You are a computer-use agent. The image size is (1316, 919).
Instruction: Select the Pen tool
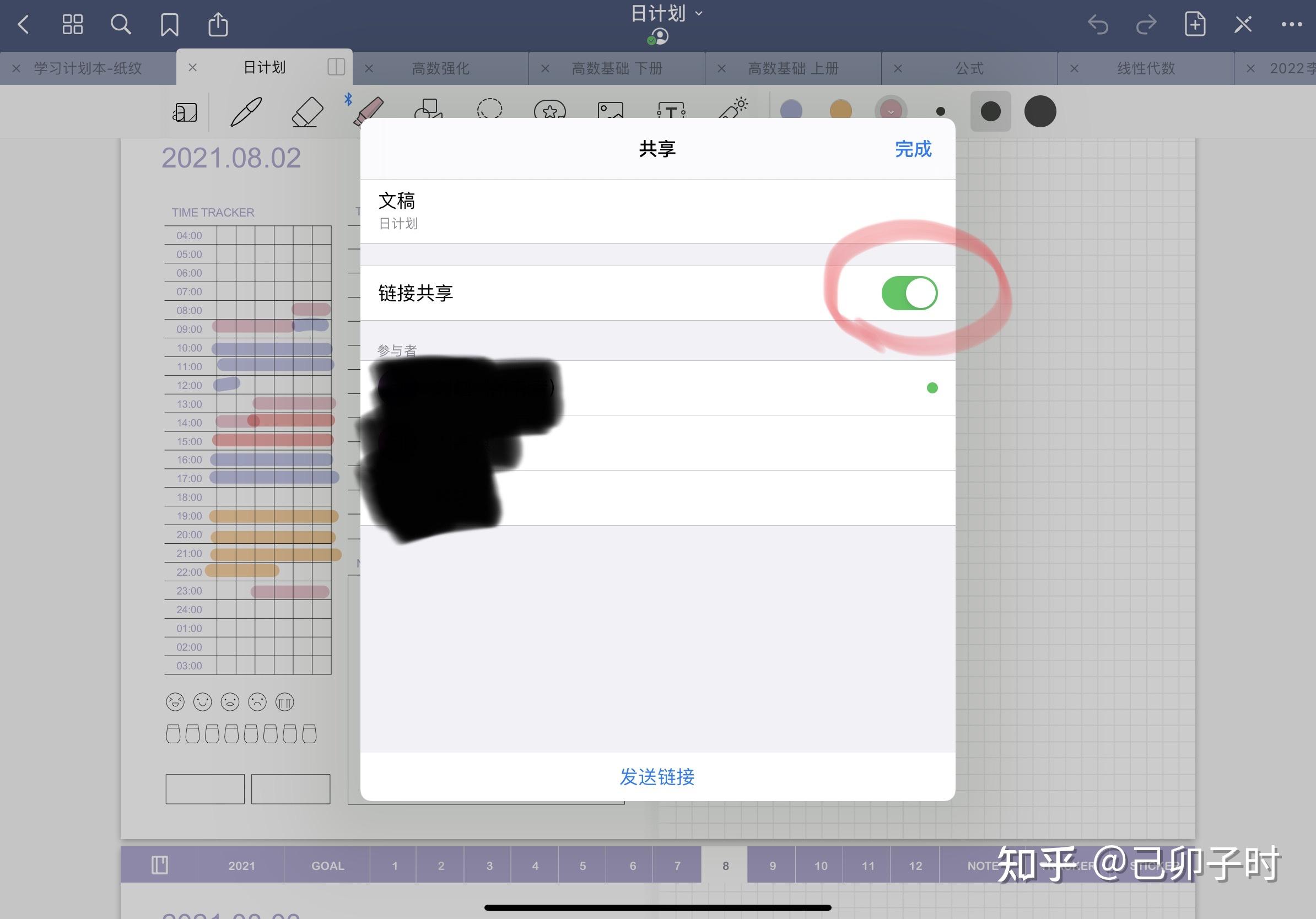coord(246,111)
